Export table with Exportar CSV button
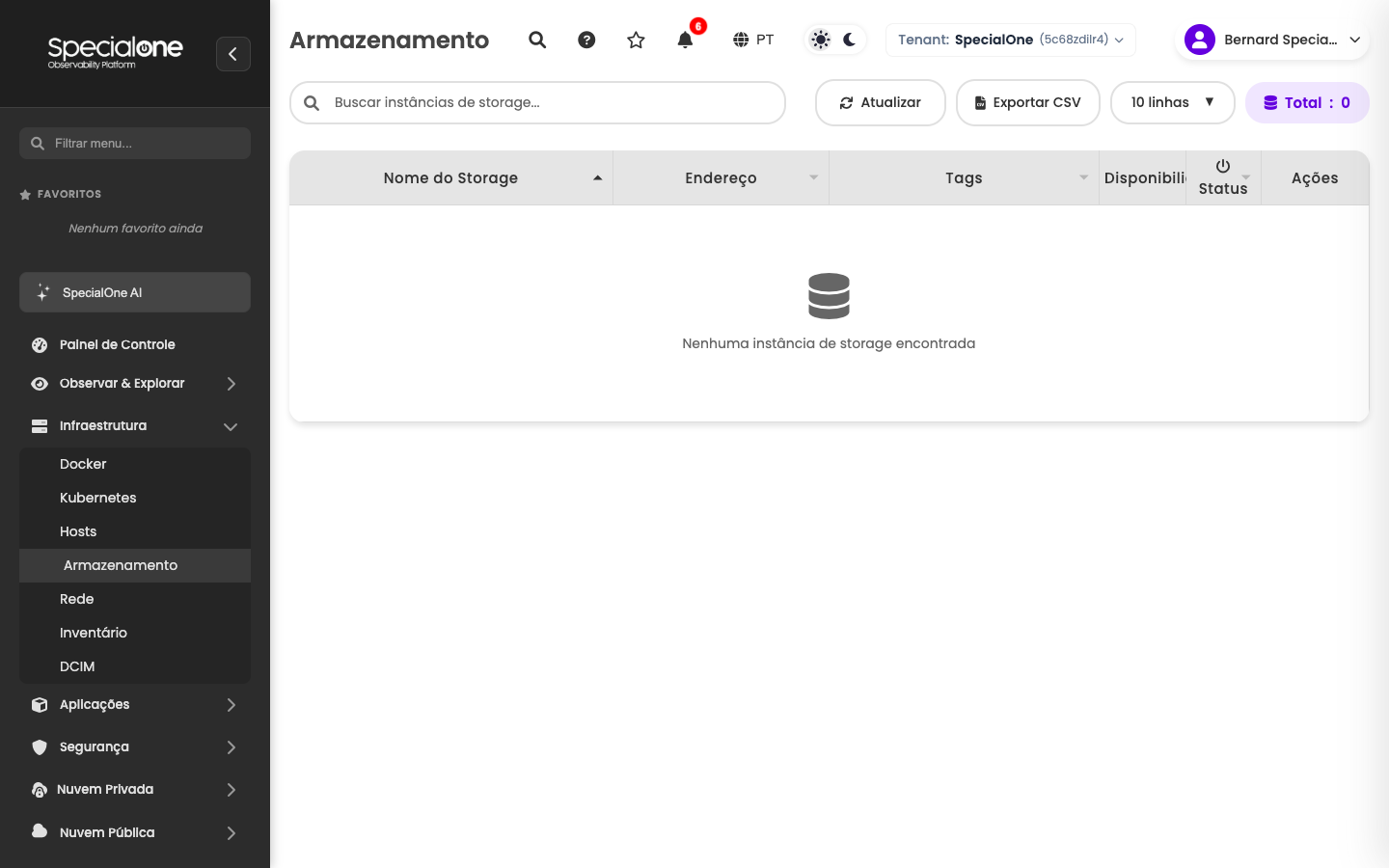Screen dimensions: 1389x868 (x=1027, y=102)
